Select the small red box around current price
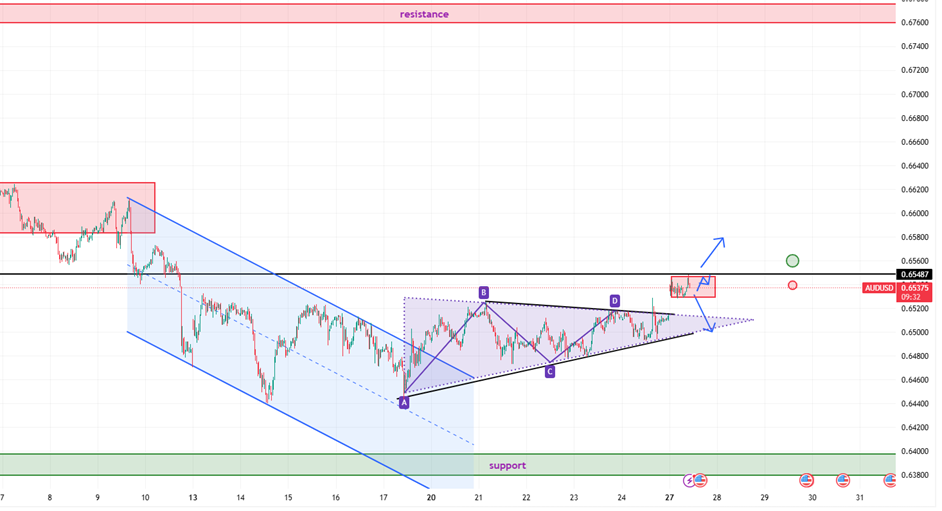The width and height of the screenshot is (942, 511). 692,286
